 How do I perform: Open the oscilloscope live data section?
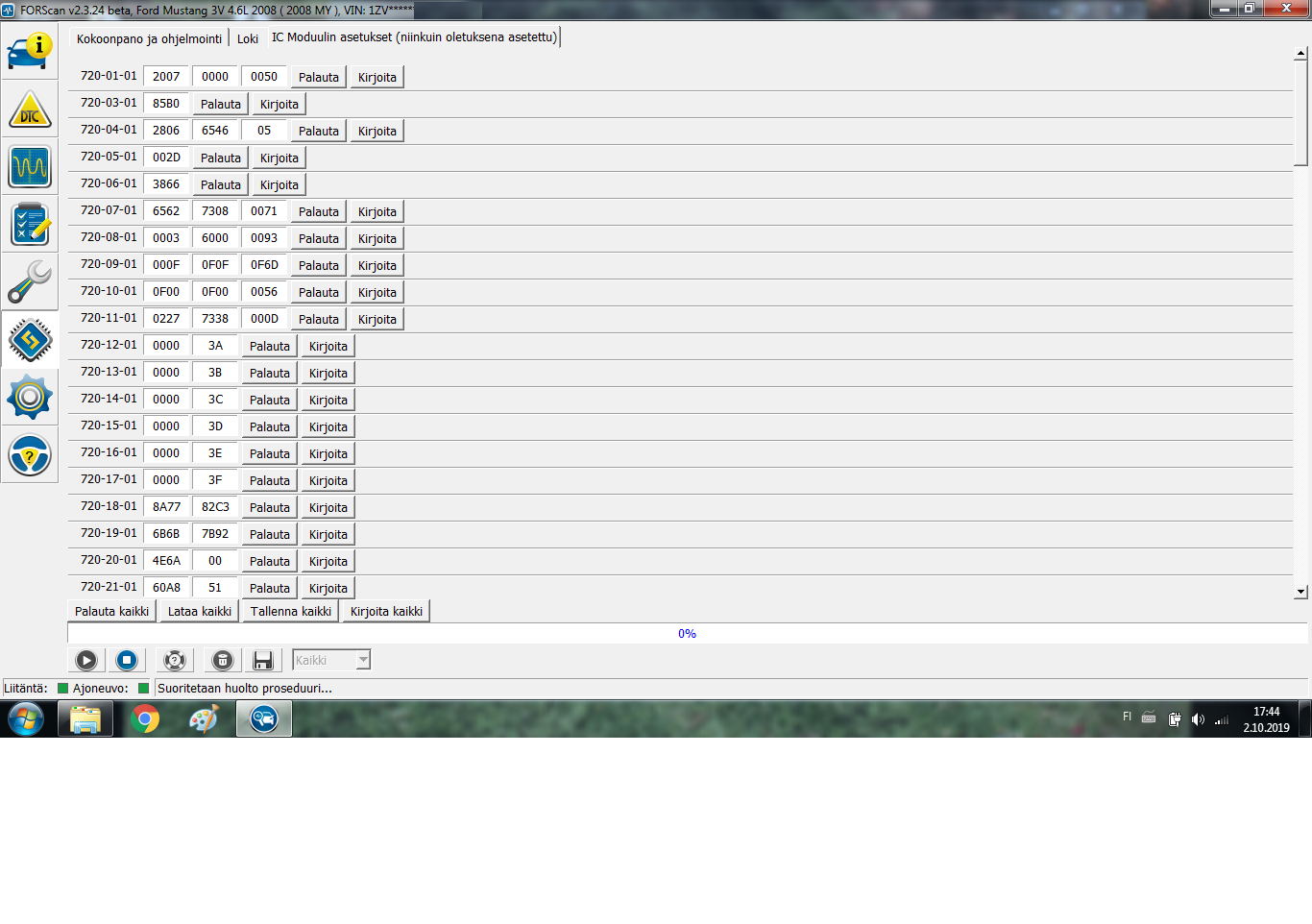(x=30, y=167)
